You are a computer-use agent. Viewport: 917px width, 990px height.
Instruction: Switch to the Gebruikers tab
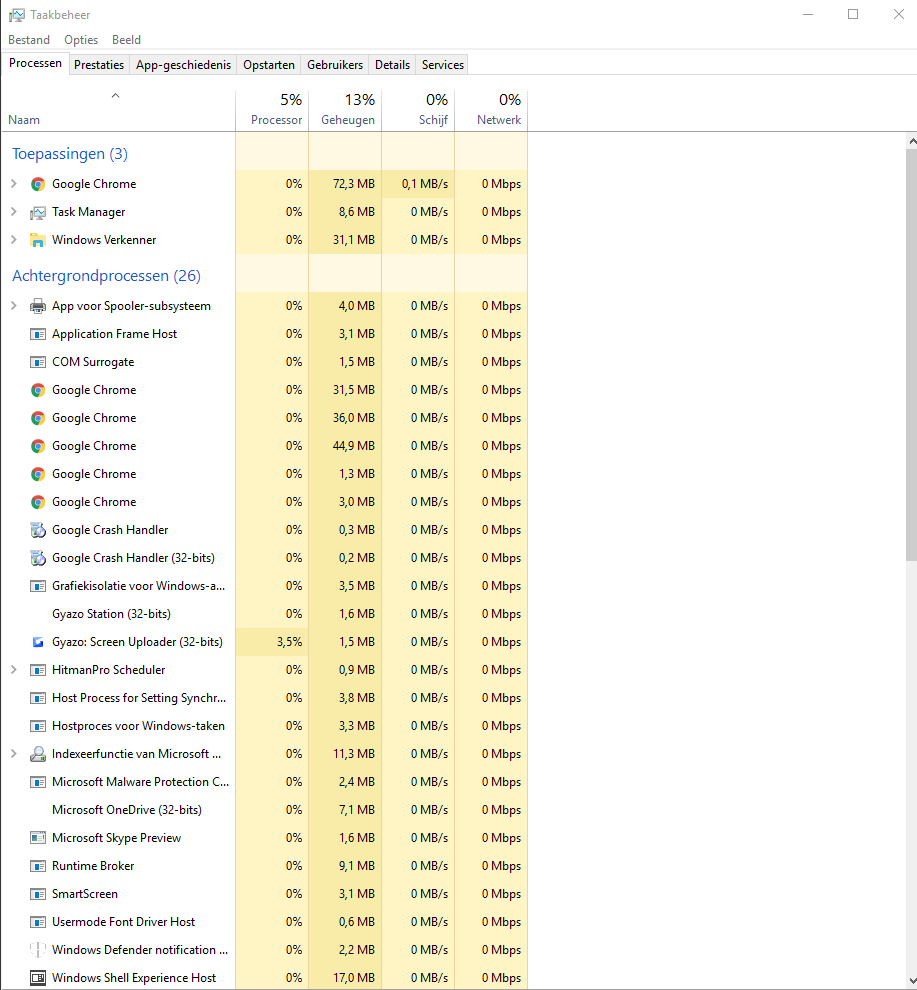coord(335,64)
